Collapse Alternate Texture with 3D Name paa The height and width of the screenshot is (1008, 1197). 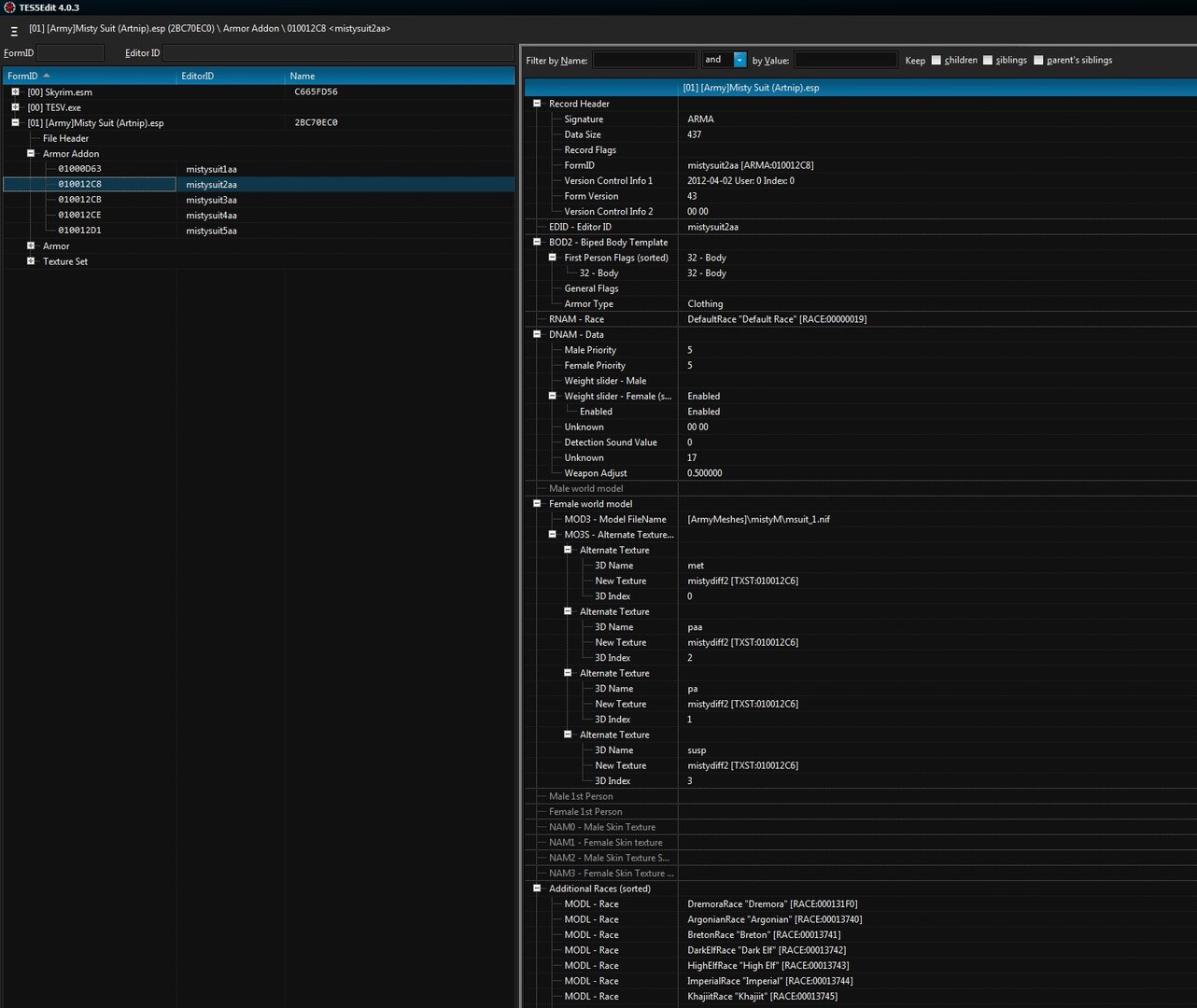pyautogui.click(x=568, y=611)
